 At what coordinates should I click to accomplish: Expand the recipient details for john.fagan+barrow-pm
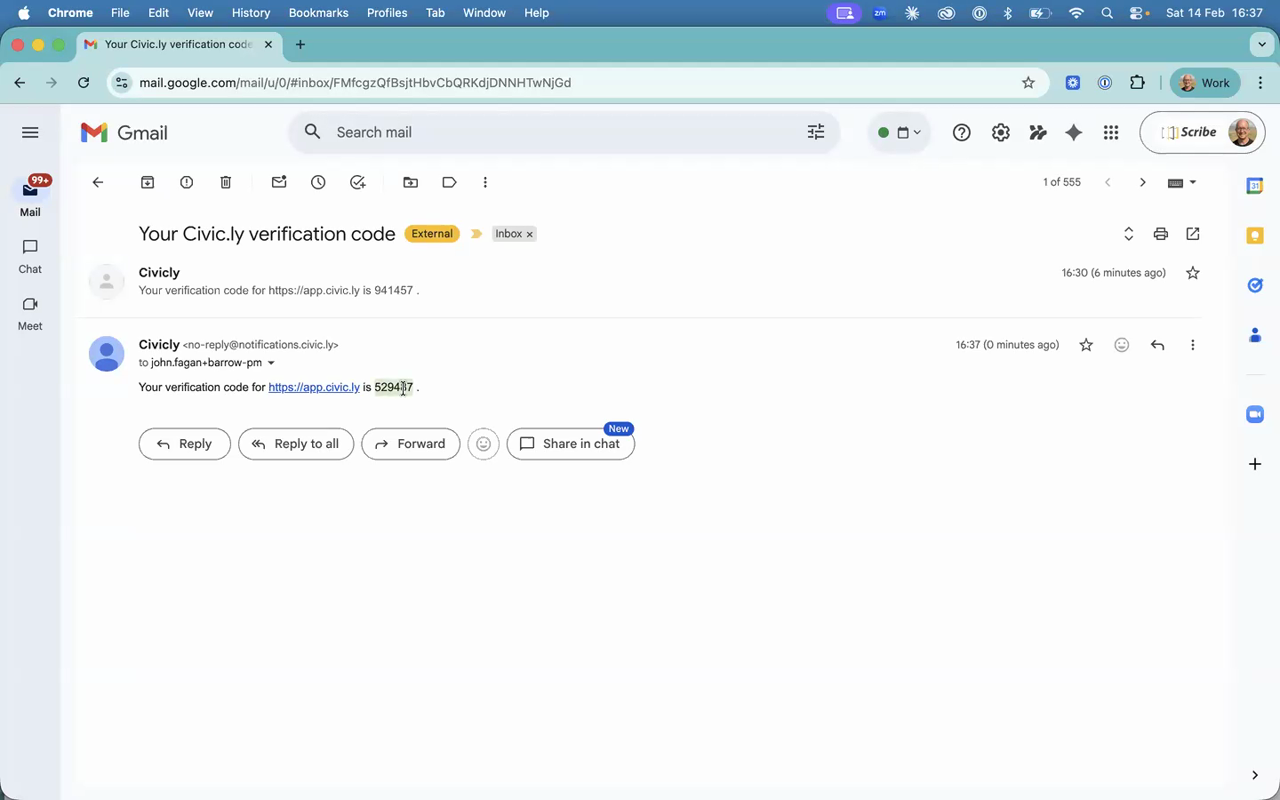(x=271, y=363)
